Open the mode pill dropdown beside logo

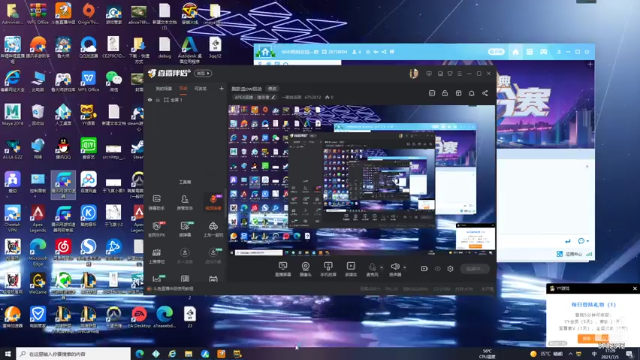pos(203,73)
